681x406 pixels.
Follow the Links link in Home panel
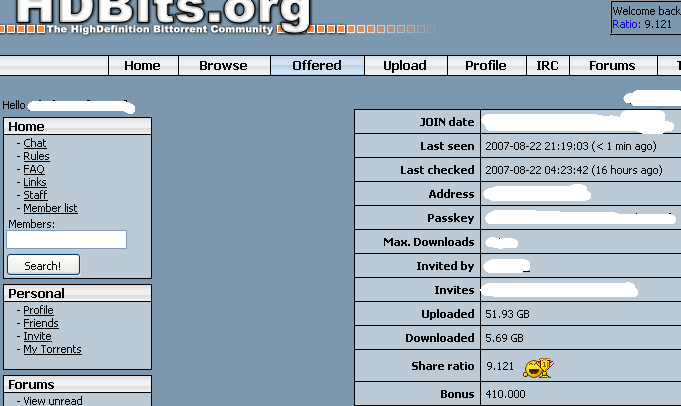tap(35, 182)
